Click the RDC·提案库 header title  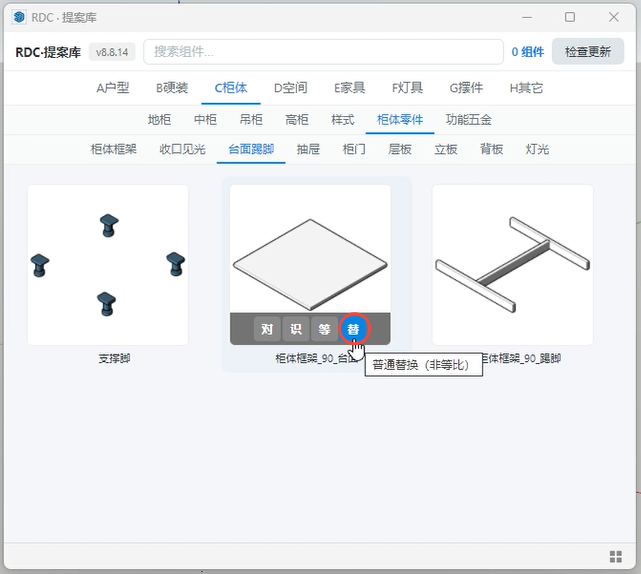point(48,52)
